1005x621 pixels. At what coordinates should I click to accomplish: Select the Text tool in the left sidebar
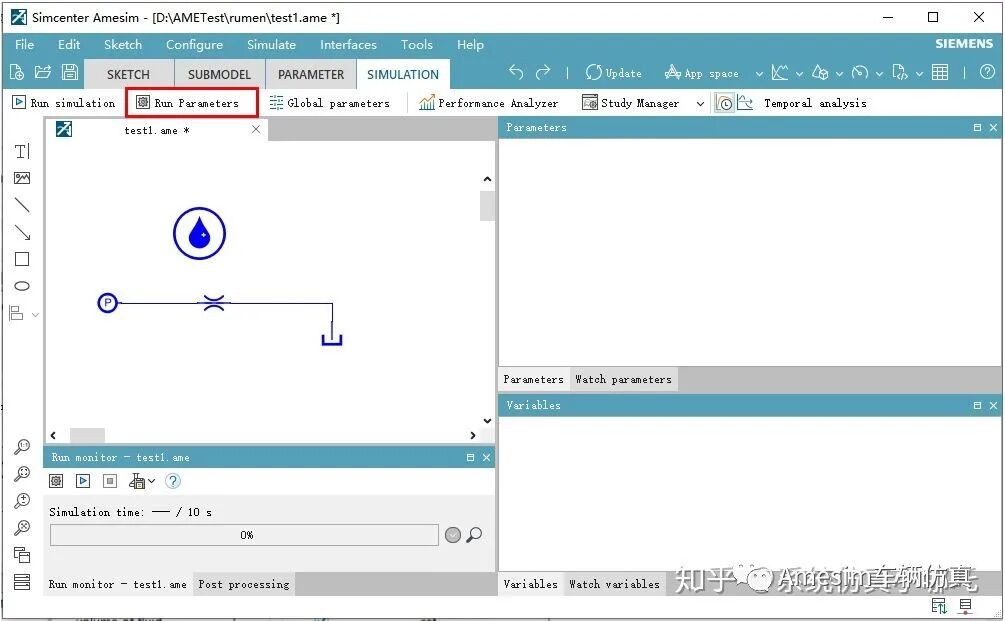22,150
